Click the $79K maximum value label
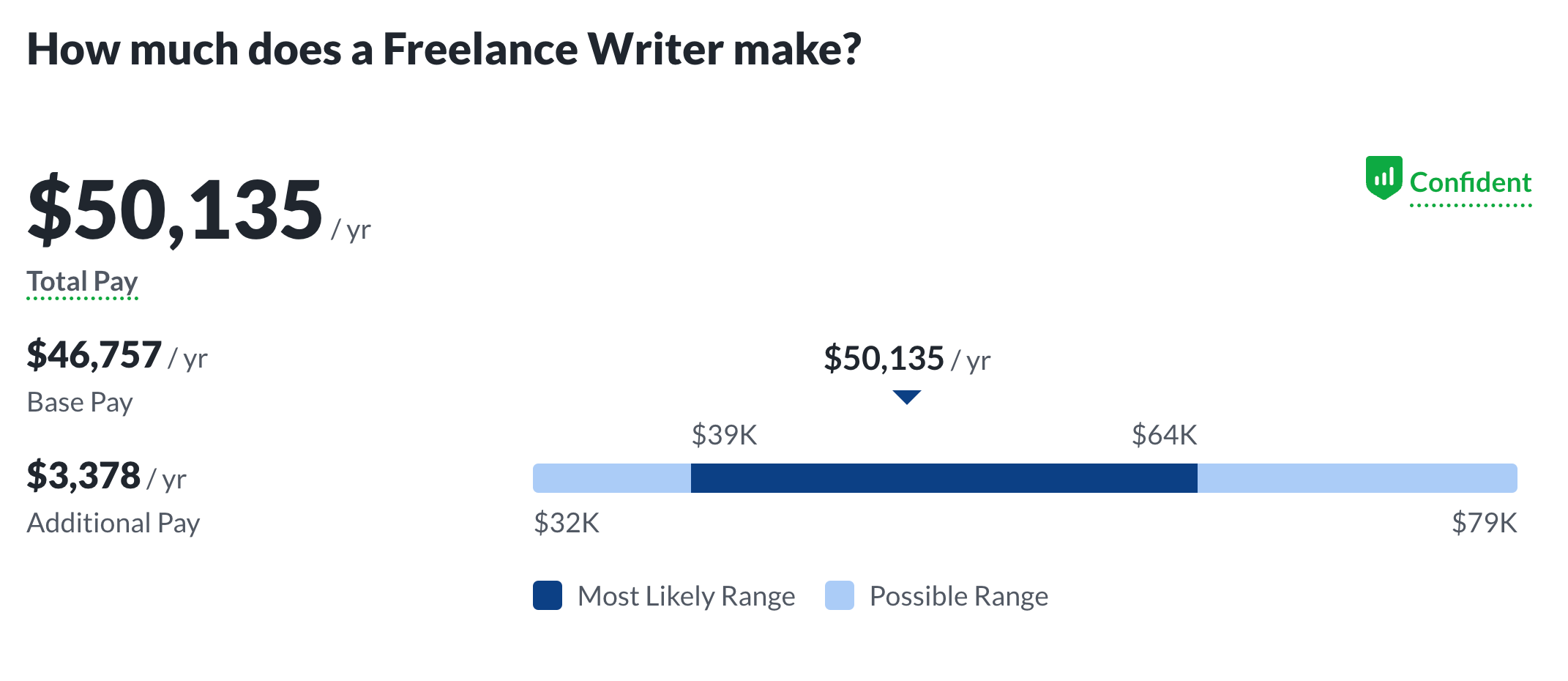Image resolution: width=1568 pixels, height=681 pixels. 1484,523
